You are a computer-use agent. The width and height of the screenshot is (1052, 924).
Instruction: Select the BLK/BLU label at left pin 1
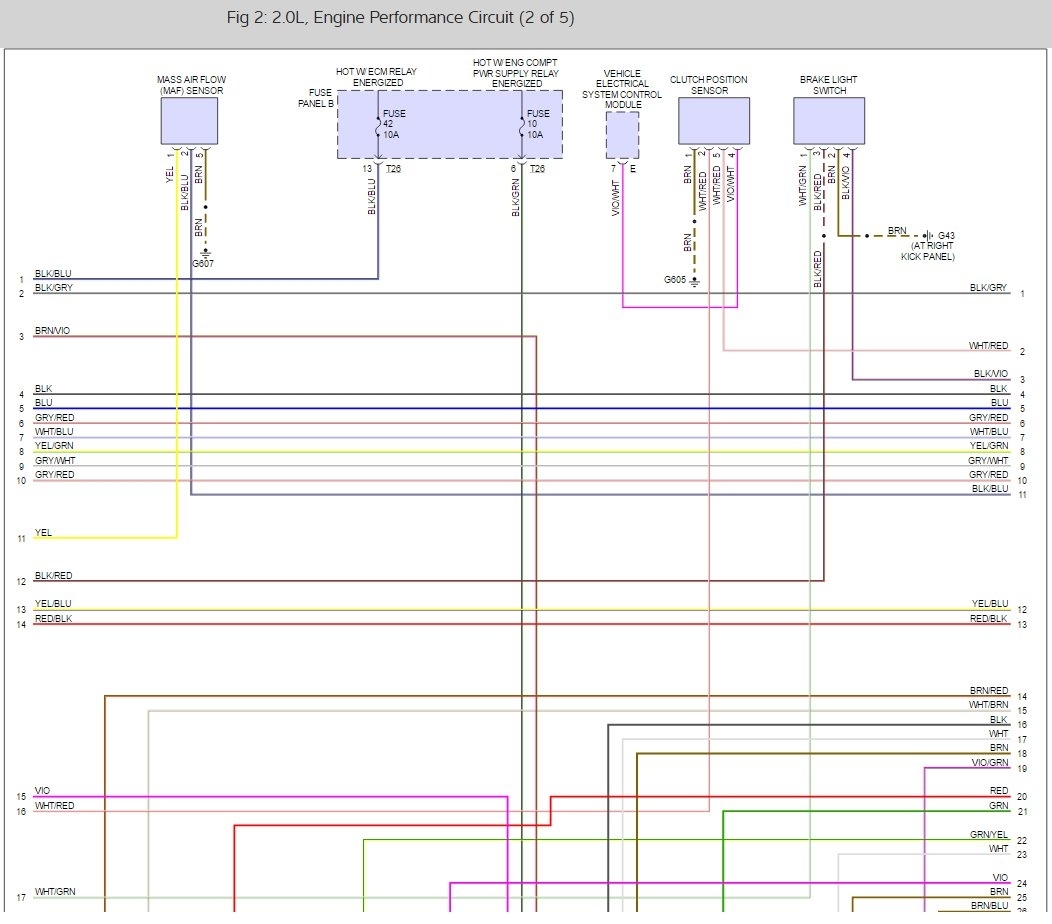tap(53, 273)
